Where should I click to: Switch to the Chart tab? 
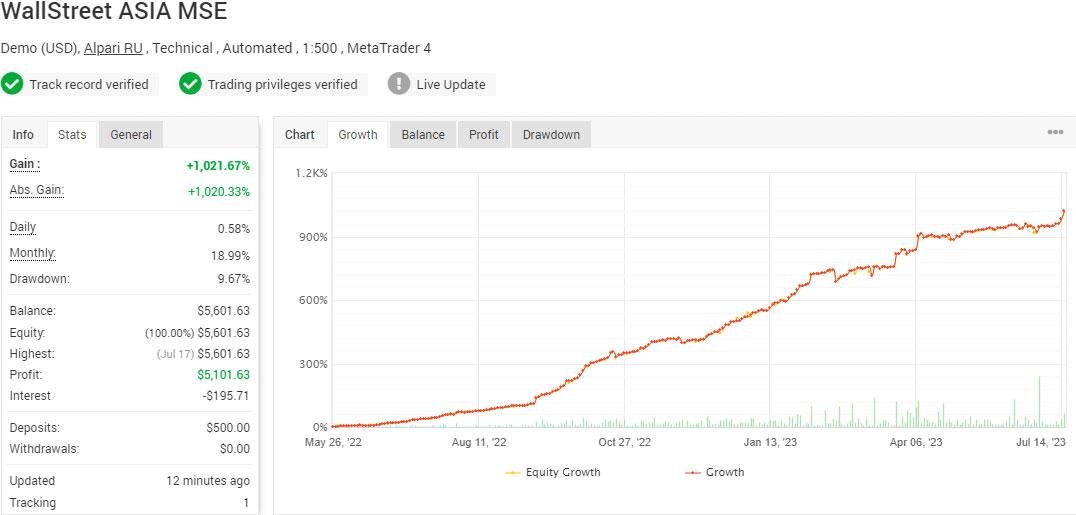coord(300,135)
